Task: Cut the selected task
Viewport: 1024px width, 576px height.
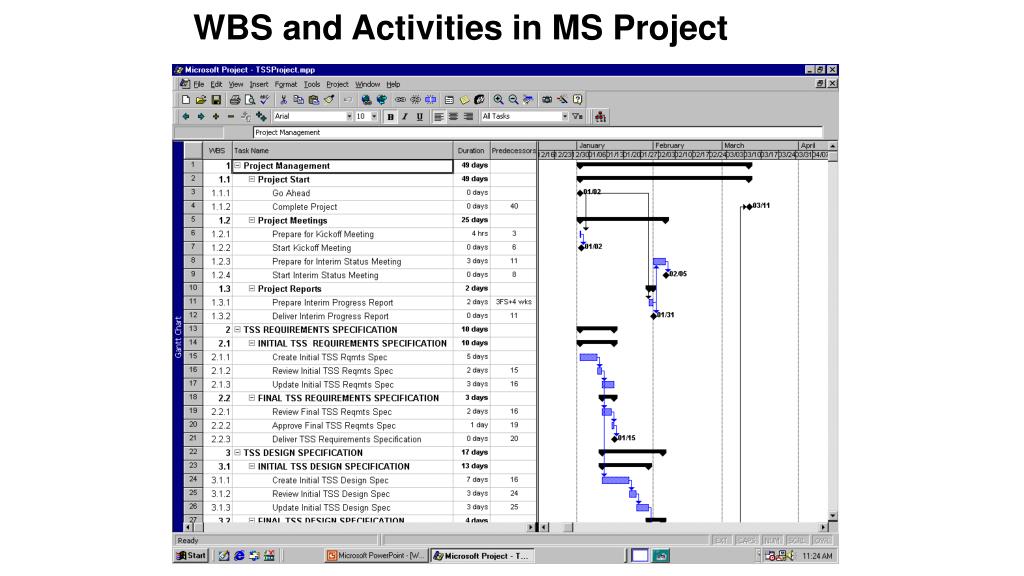Action: (x=283, y=100)
